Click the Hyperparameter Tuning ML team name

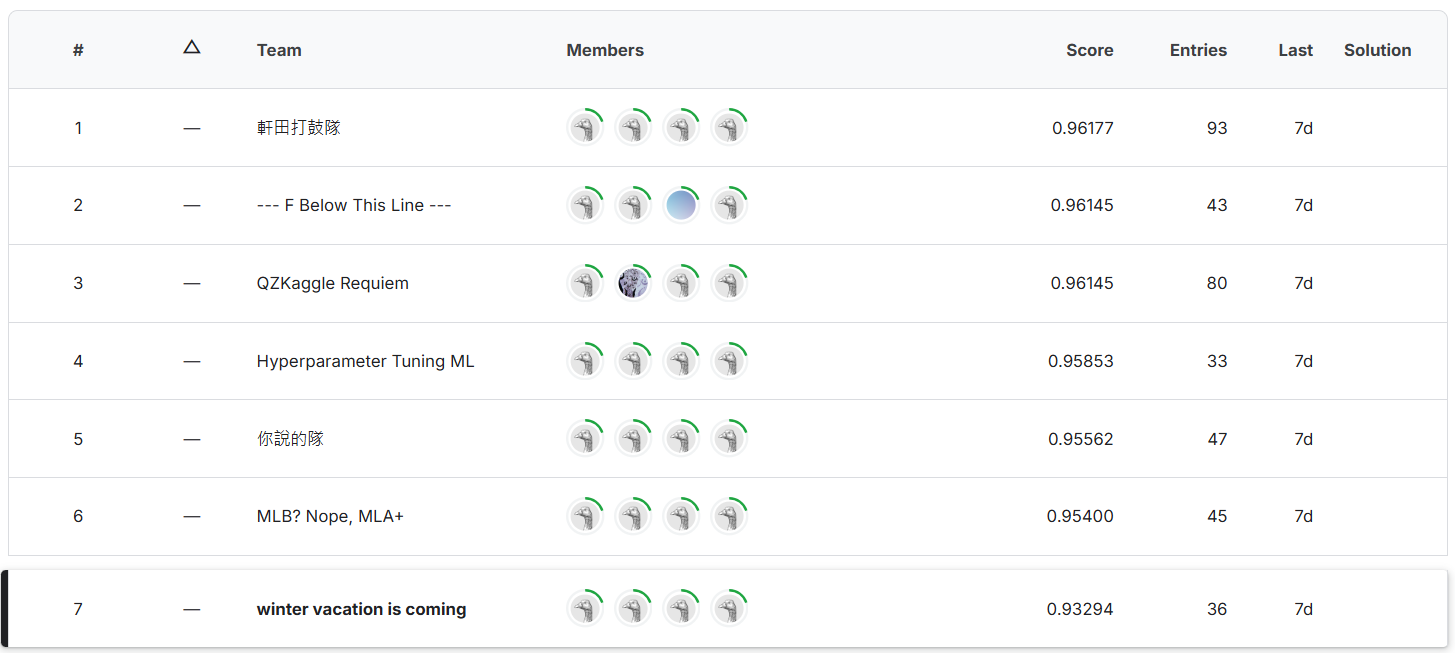[x=365, y=362]
